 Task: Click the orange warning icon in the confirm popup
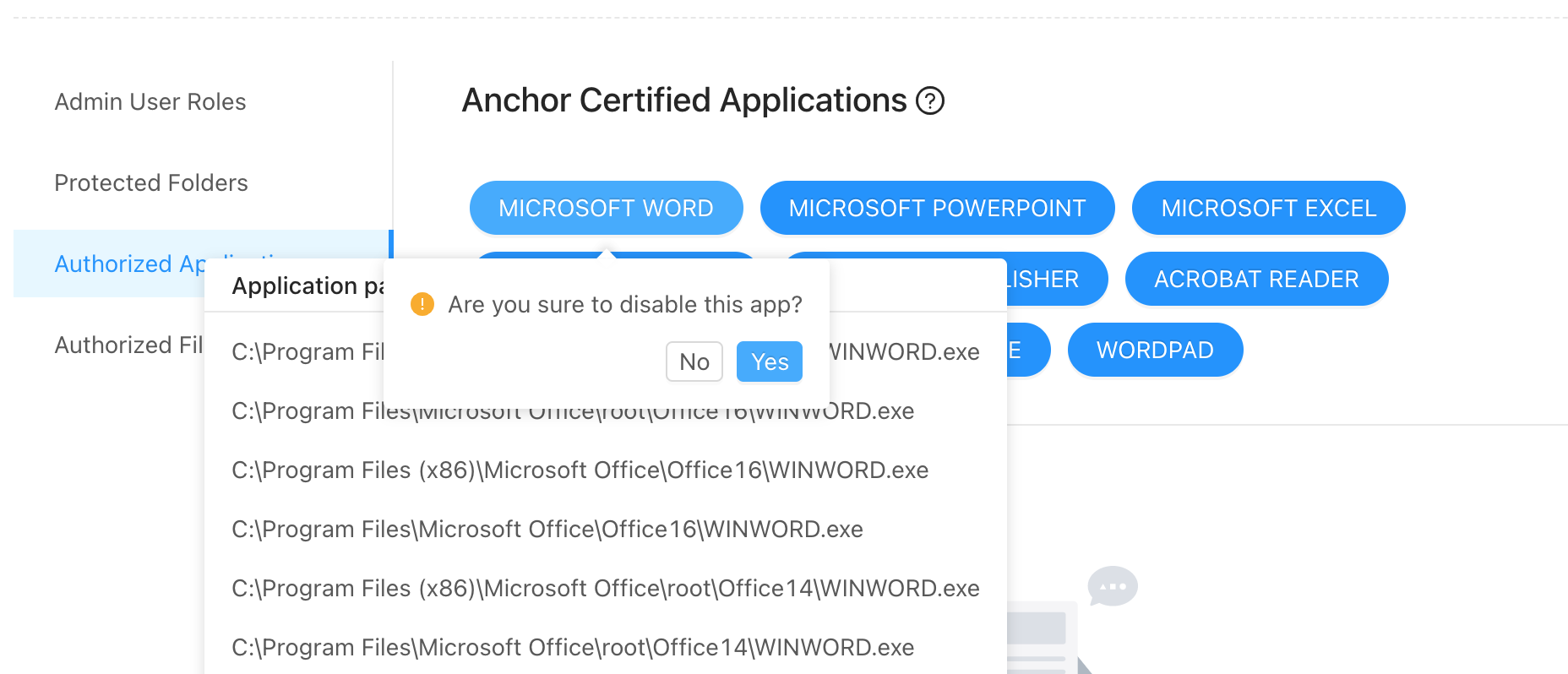tap(422, 304)
